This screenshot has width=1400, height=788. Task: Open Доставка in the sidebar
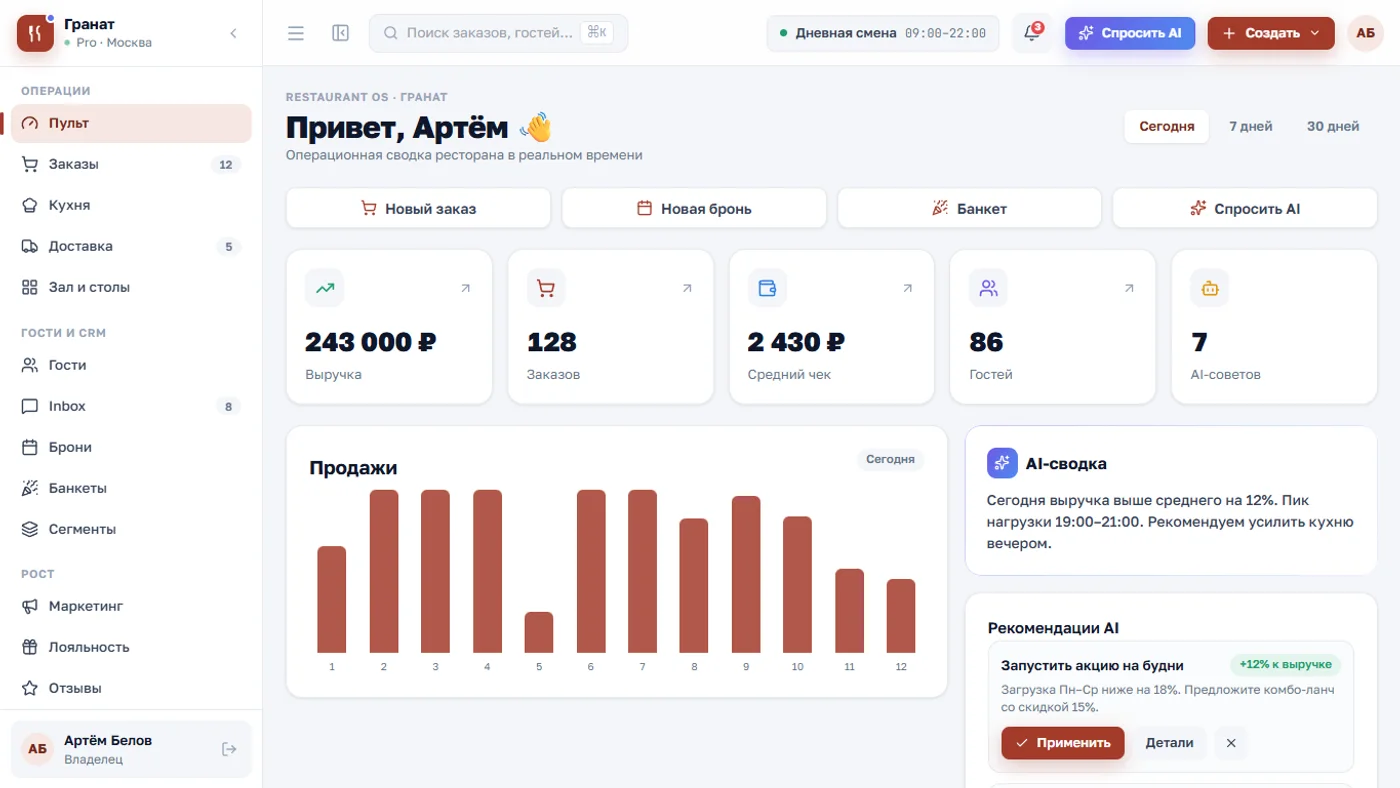[x=131, y=246]
